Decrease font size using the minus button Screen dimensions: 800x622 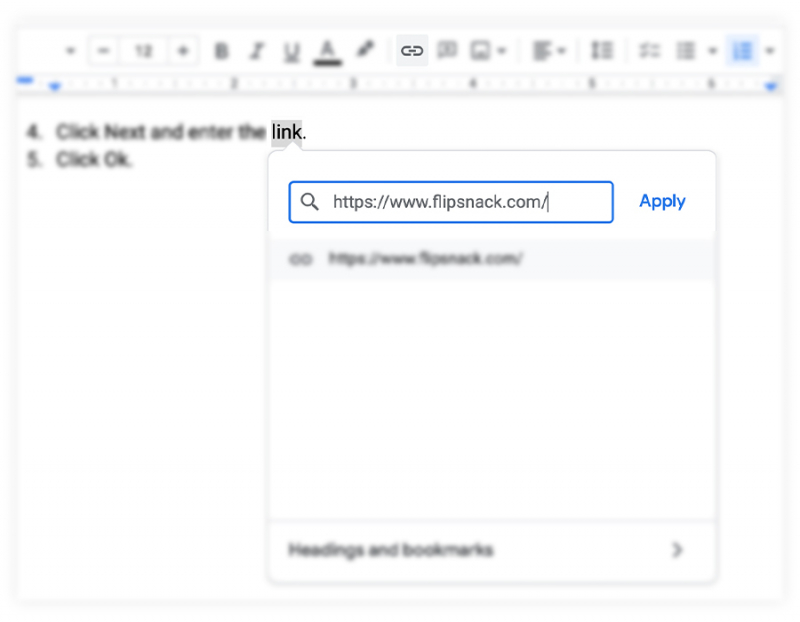coord(102,51)
